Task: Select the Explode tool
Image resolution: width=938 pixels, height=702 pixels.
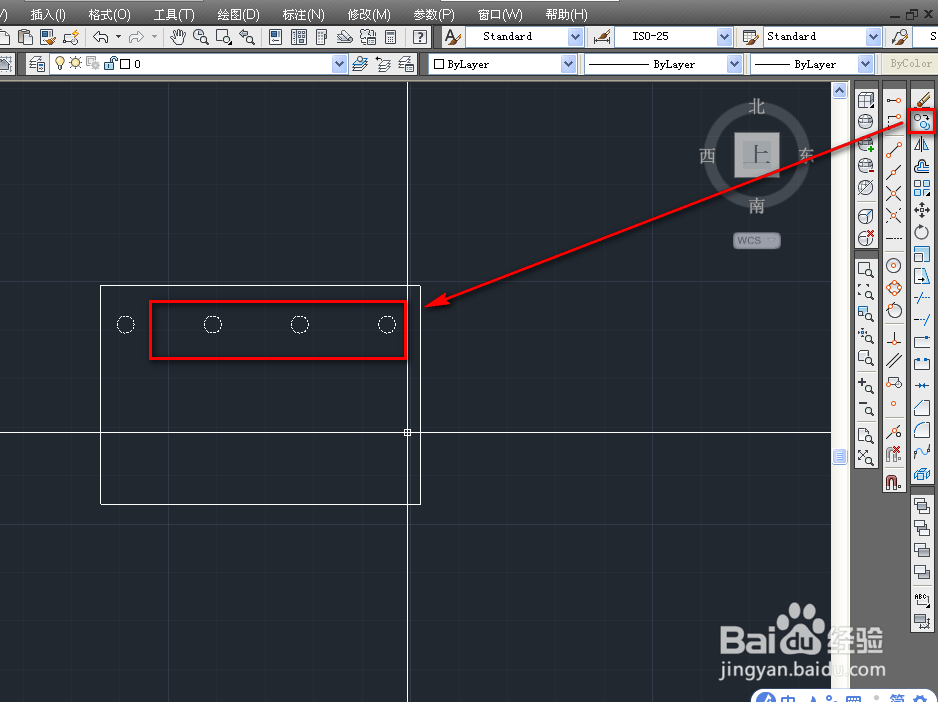Action: pyautogui.click(x=922, y=474)
